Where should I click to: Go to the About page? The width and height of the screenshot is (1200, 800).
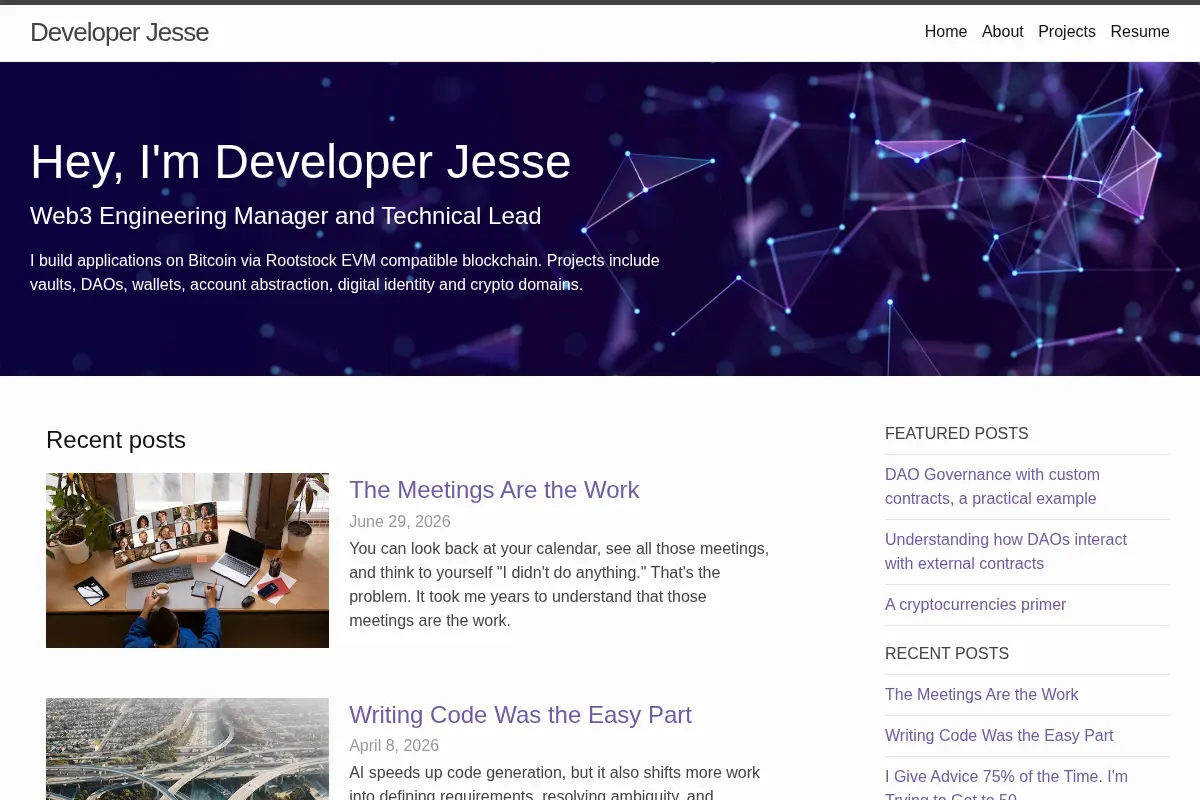[x=1002, y=32]
